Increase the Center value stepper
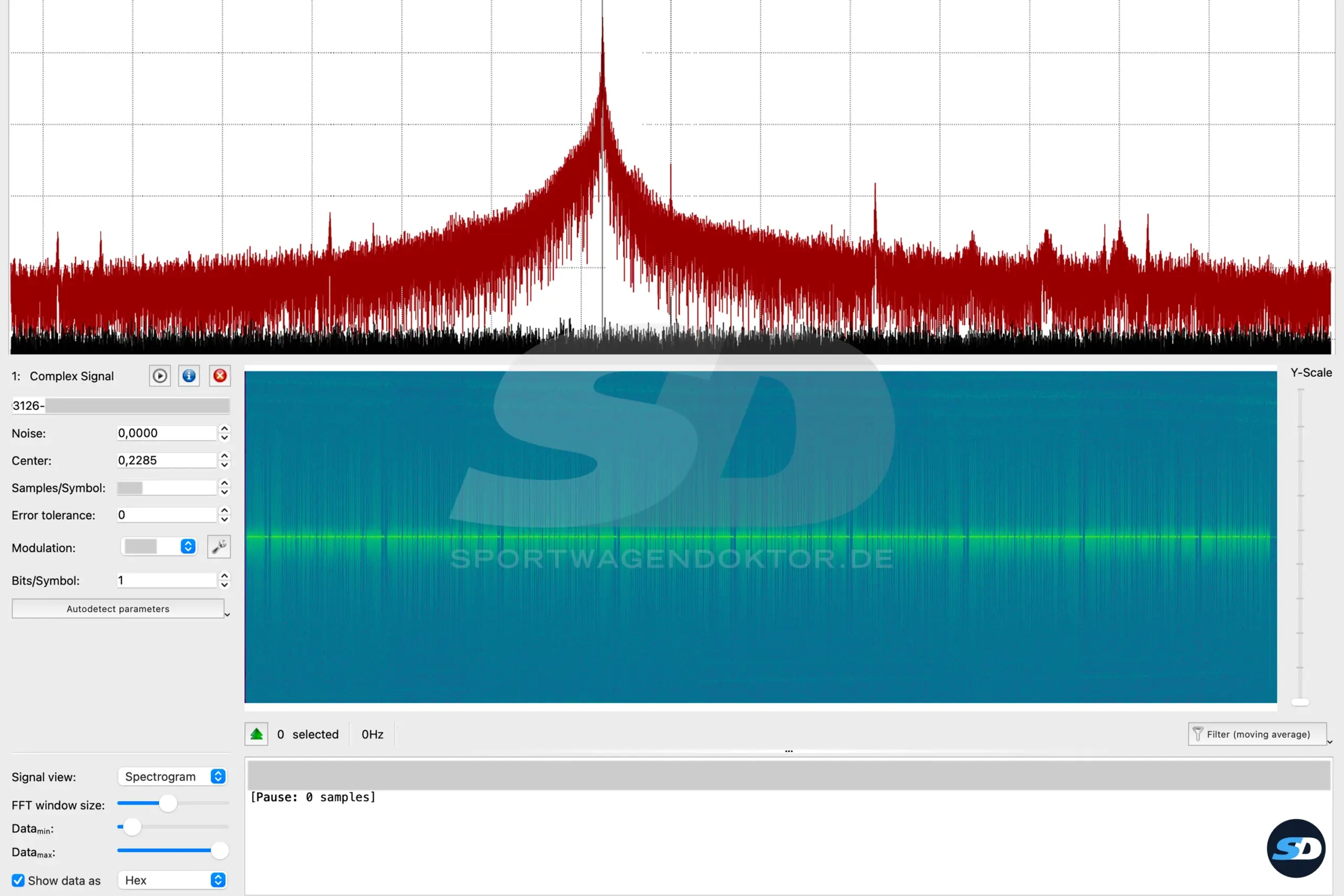1344x896 pixels. click(x=225, y=456)
